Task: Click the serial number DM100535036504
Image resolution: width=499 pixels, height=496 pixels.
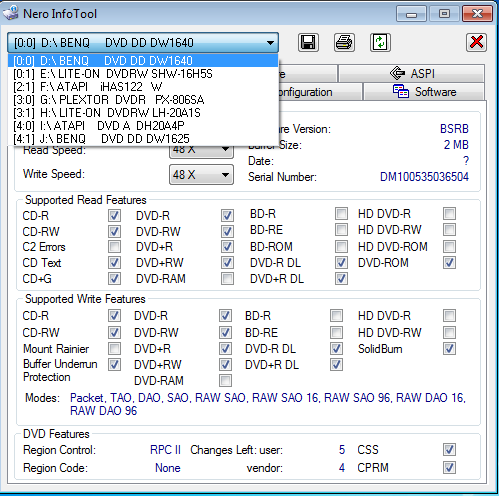Action: [x=424, y=177]
